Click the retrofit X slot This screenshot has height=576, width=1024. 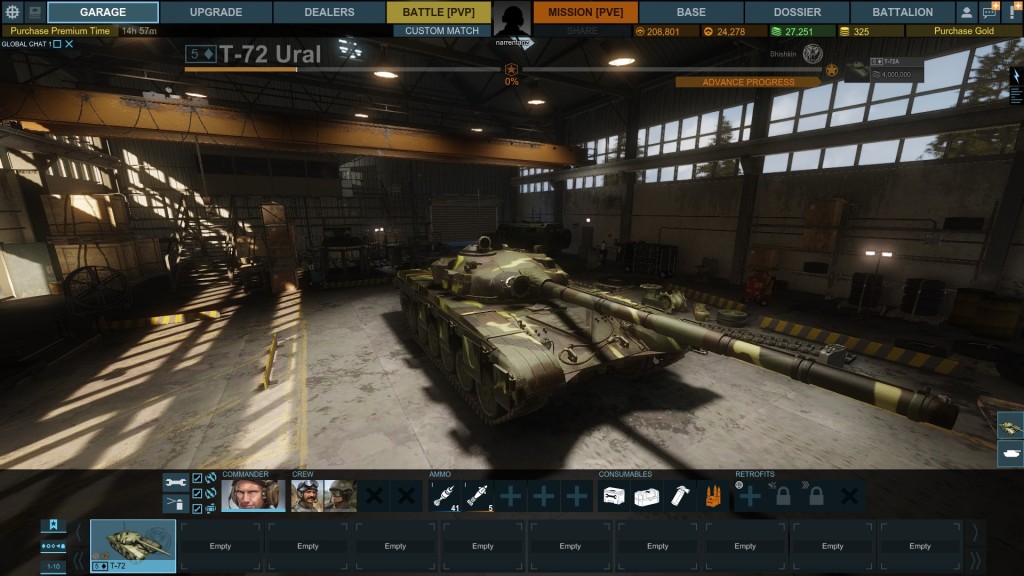coord(850,496)
